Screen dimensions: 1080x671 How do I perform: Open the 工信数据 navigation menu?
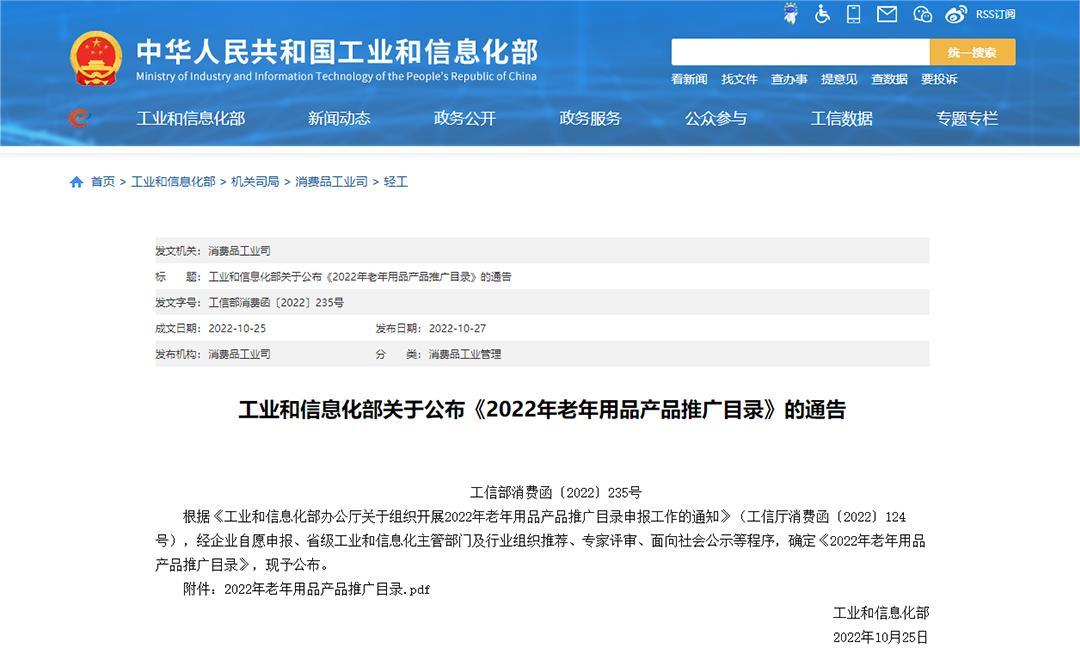coord(841,118)
